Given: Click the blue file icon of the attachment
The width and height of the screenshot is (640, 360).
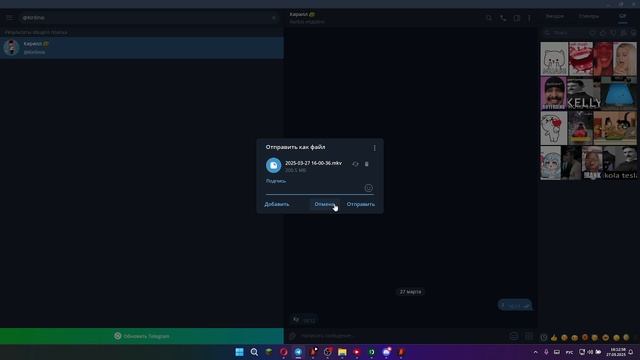Looking at the screenshot, I should pyautogui.click(x=273, y=165).
